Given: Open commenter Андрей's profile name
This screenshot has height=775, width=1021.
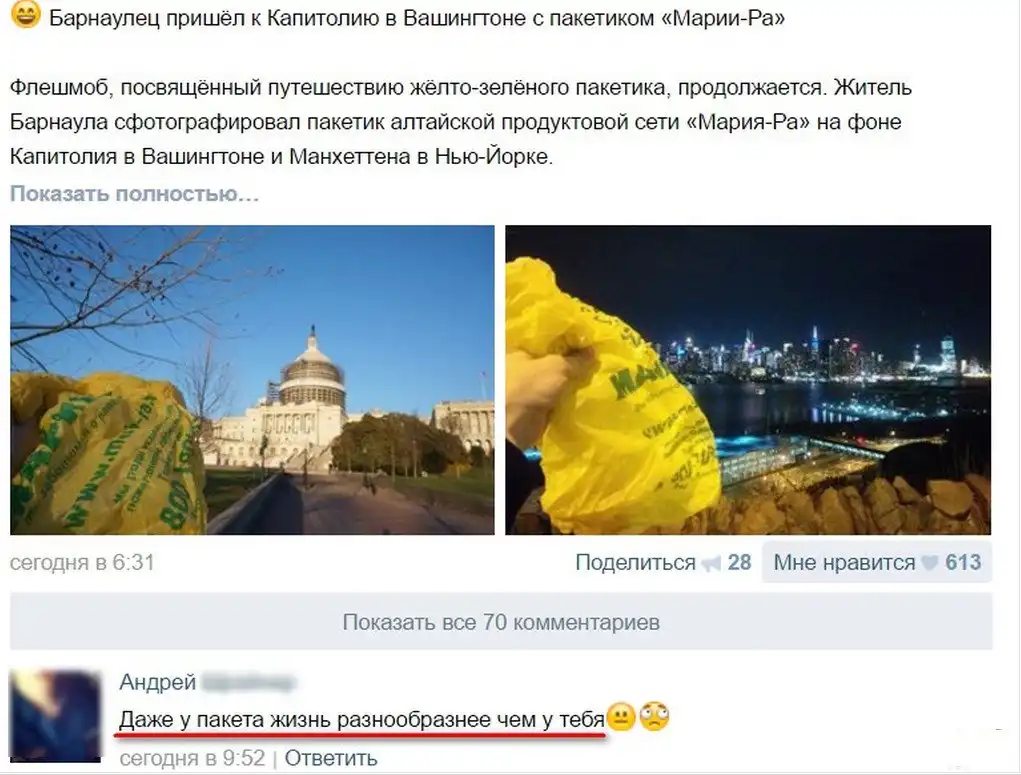Looking at the screenshot, I should tap(158, 682).
